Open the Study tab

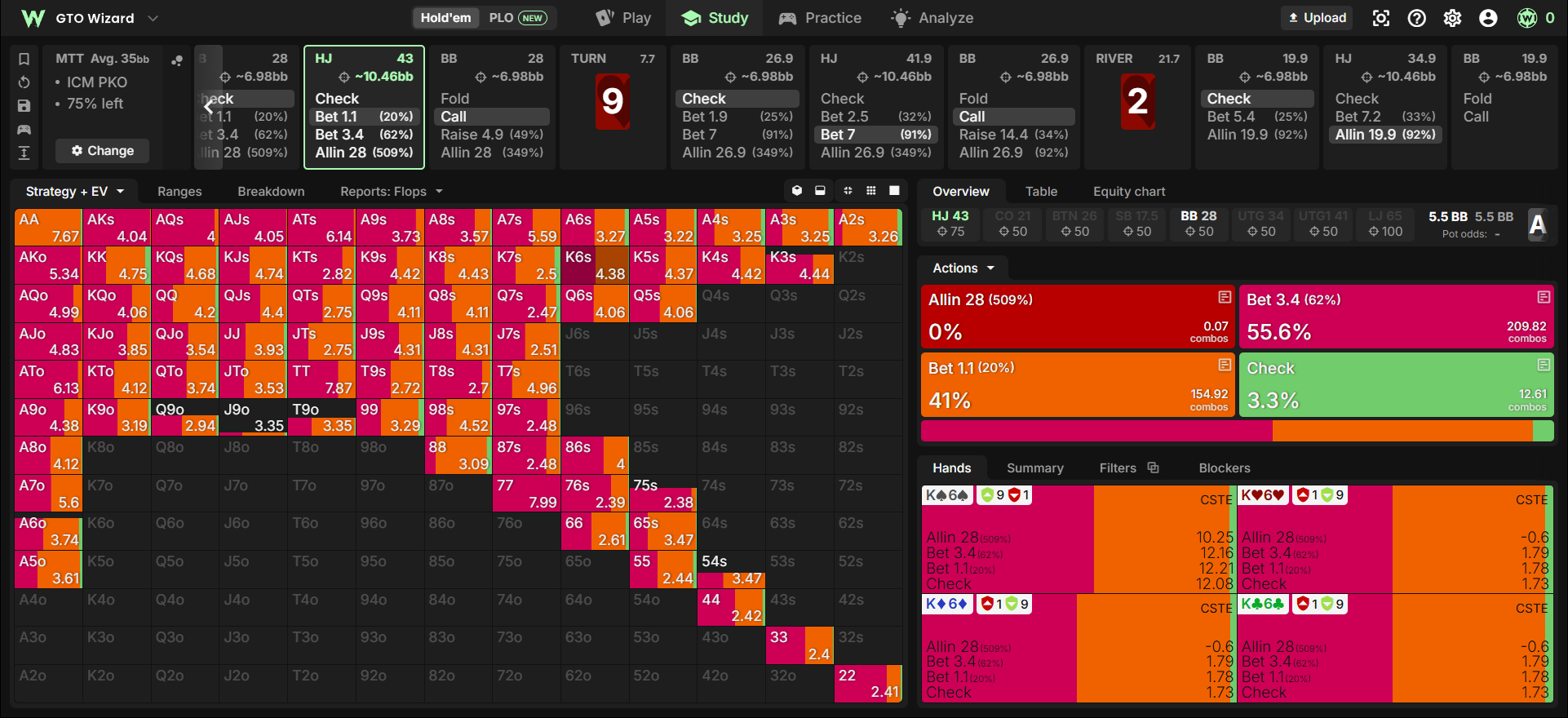715,18
